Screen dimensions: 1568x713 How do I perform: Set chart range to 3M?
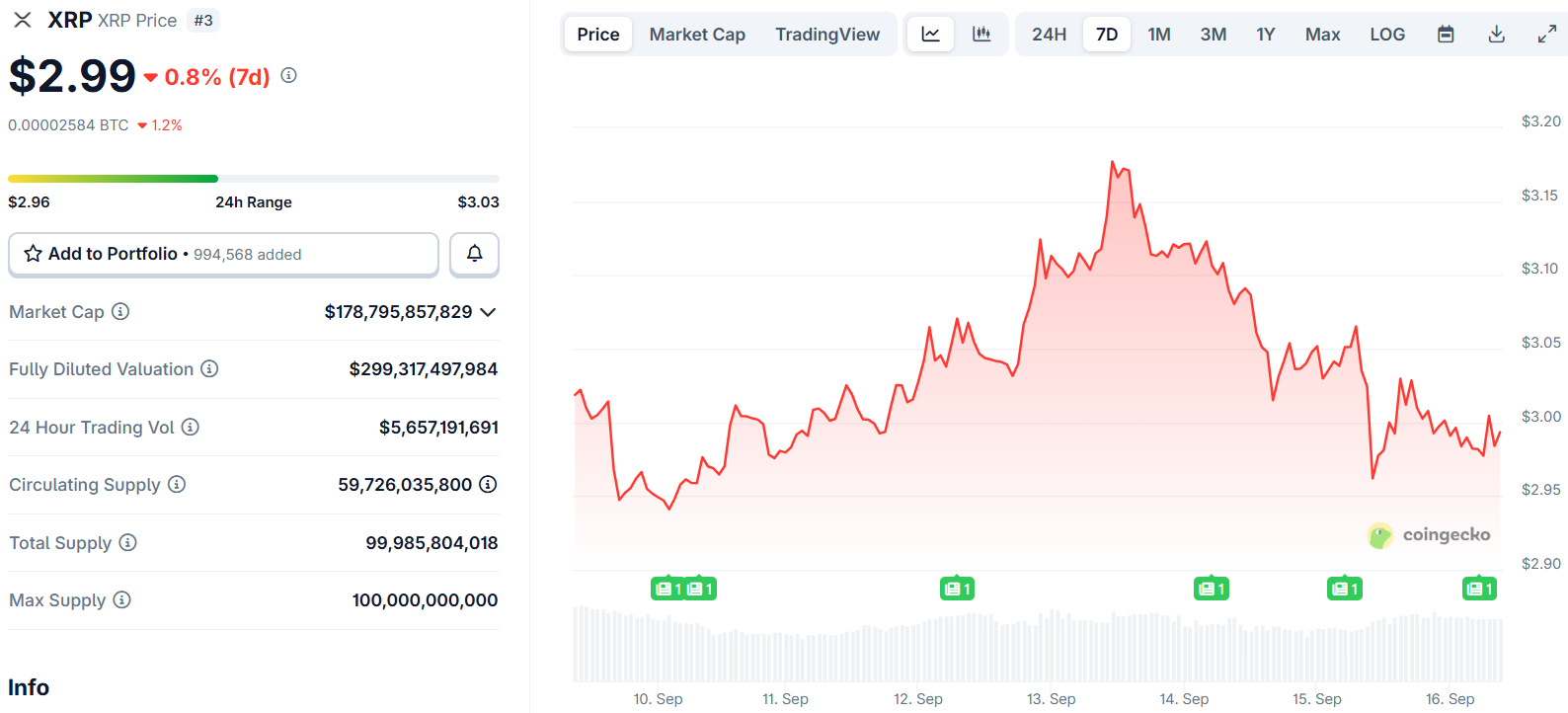click(x=1214, y=35)
